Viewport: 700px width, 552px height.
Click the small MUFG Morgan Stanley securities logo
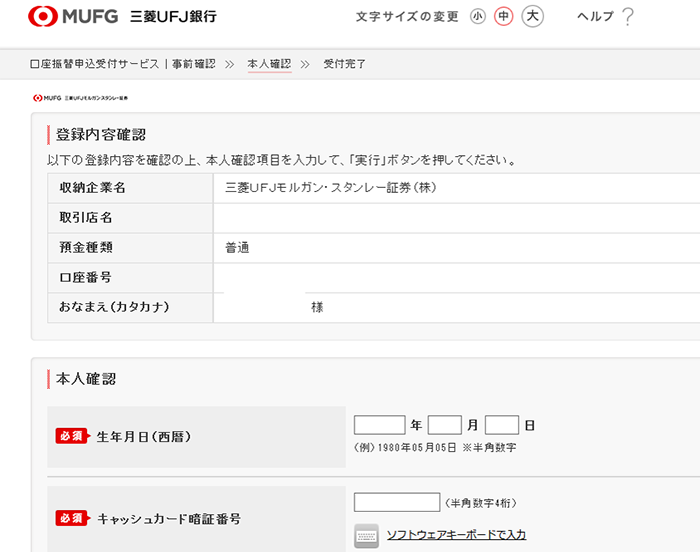(80, 98)
